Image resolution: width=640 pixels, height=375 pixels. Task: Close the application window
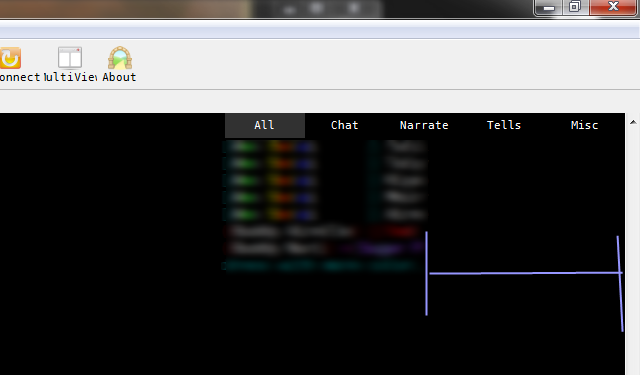[x=613, y=7]
